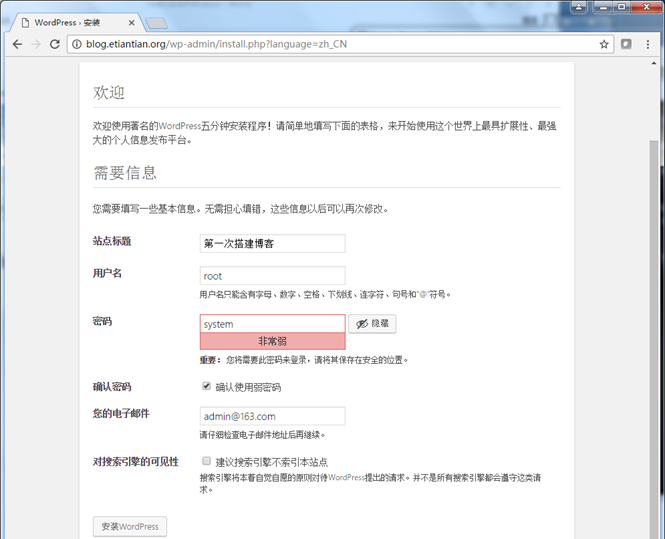Edit the 站点标题 field
This screenshot has height=539, width=665.
tap(272, 243)
